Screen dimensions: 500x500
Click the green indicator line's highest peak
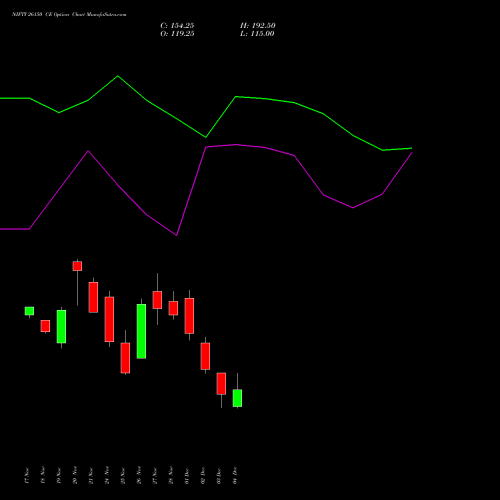pyautogui.click(x=117, y=76)
